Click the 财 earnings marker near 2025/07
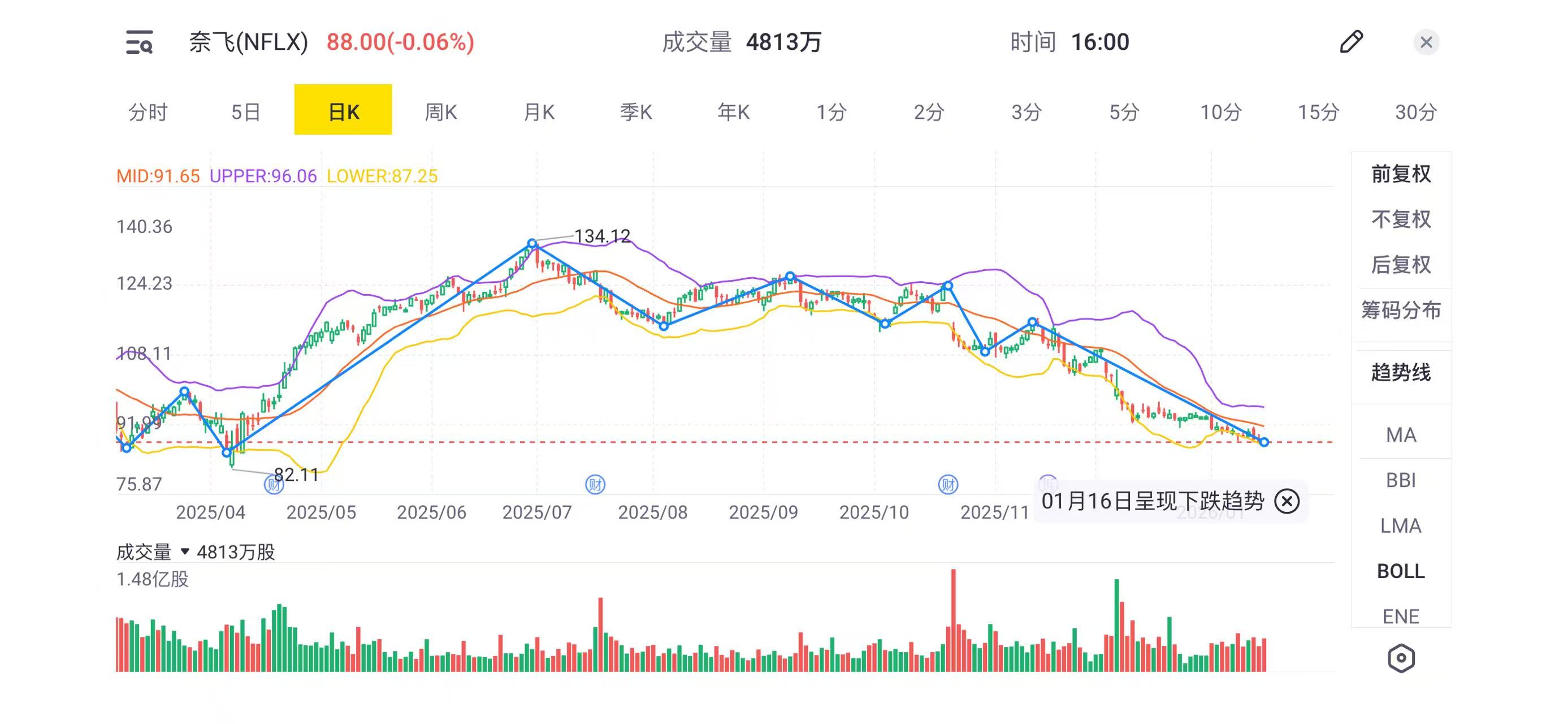 click(x=595, y=485)
